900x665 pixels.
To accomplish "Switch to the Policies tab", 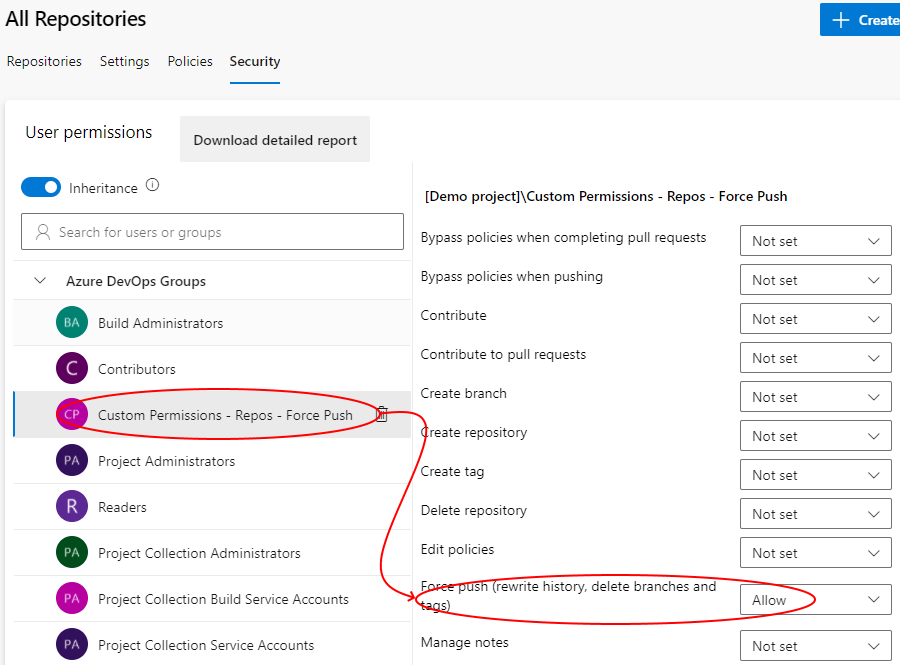I will click(190, 61).
